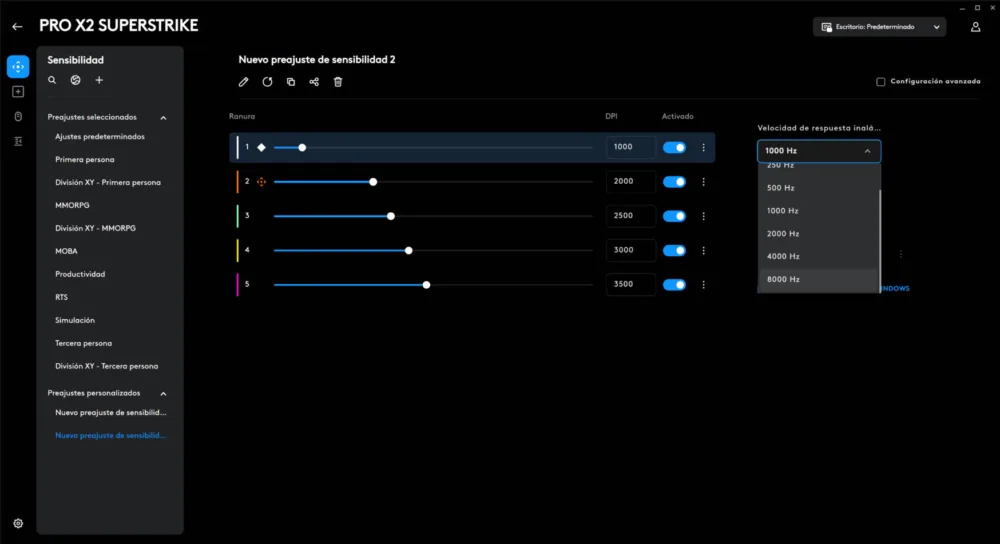Reset the preset with the circular arrow icon
The width and height of the screenshot is (1000, 544).
pyautogui.click(x=267, y=82)
